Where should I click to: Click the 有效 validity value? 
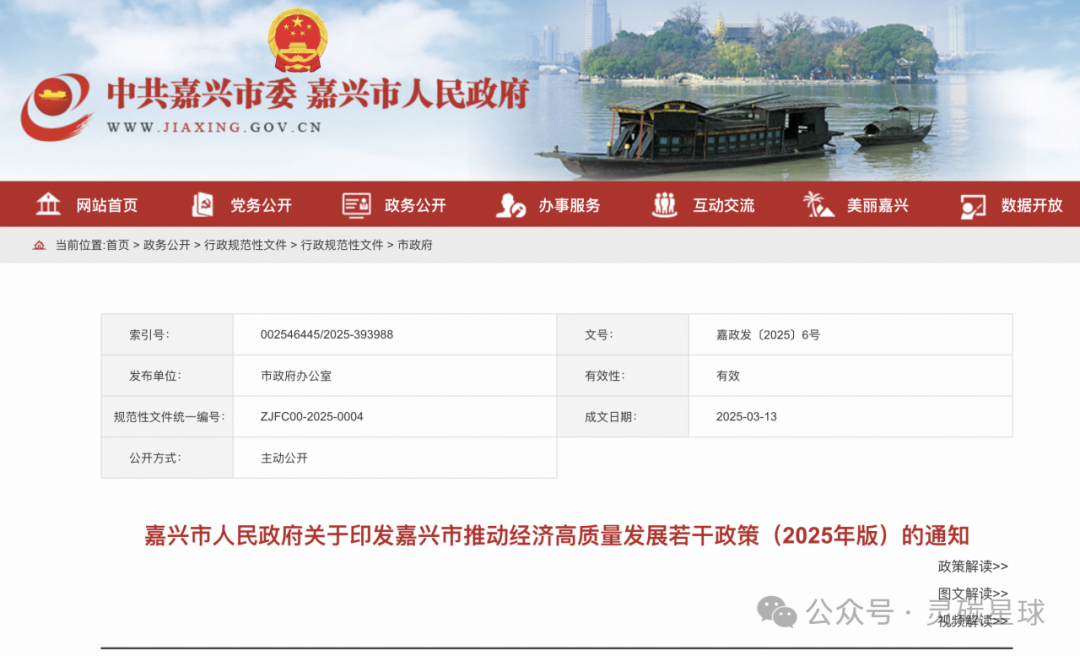point(728,376)
